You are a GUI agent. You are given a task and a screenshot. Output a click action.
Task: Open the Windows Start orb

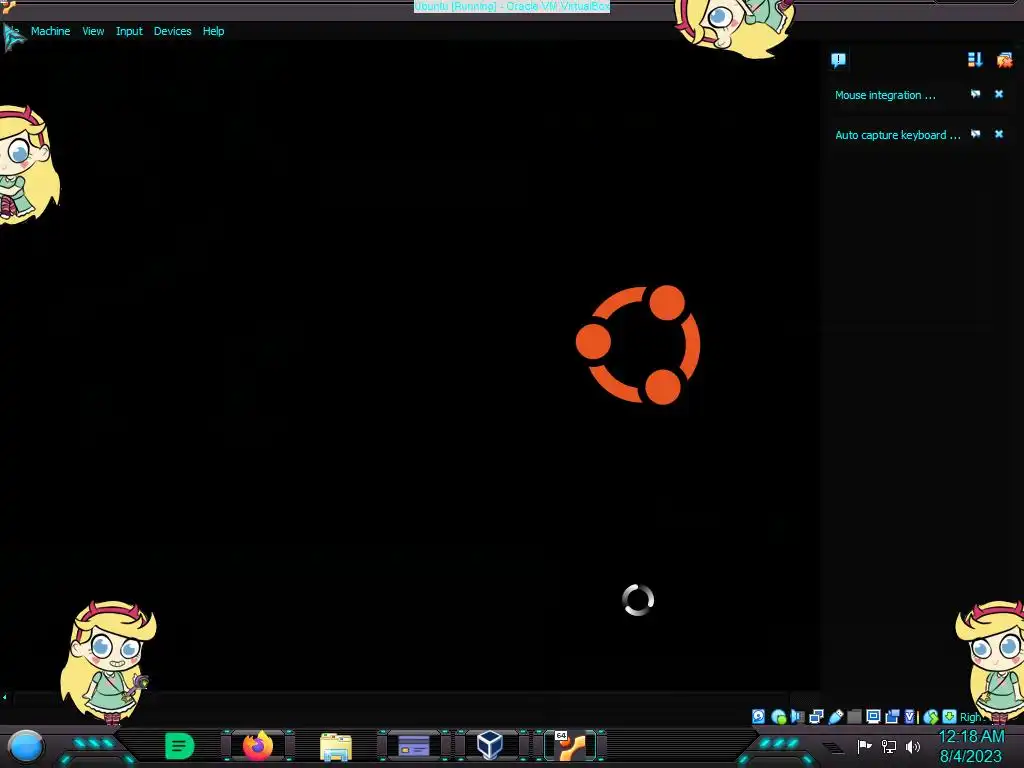coord(26,747)
